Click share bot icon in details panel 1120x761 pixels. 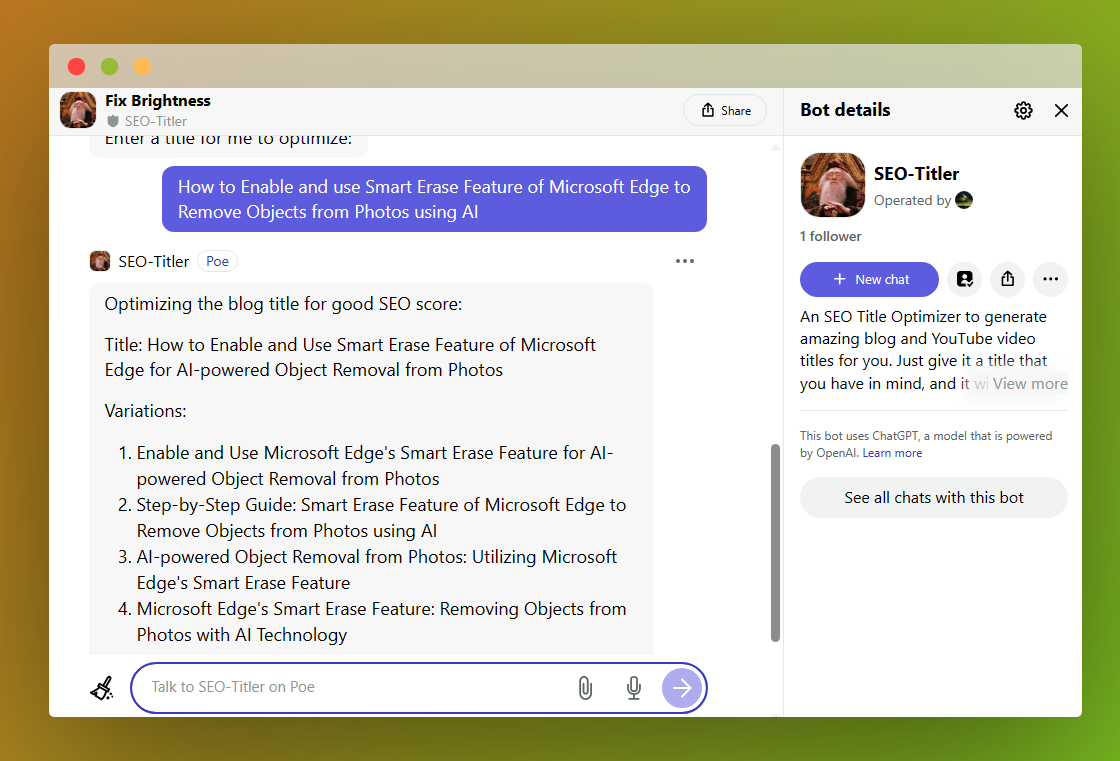pos(1008,279)
